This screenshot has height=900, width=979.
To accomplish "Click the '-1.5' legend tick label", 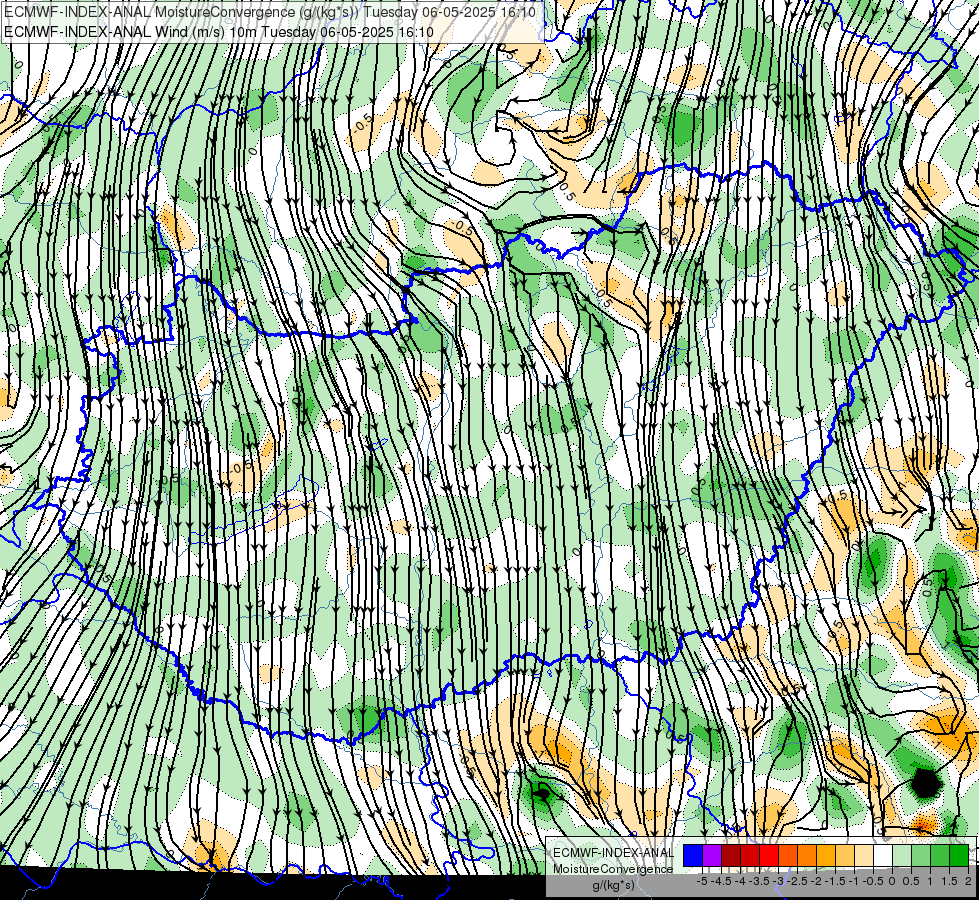I will click(836, 881).
